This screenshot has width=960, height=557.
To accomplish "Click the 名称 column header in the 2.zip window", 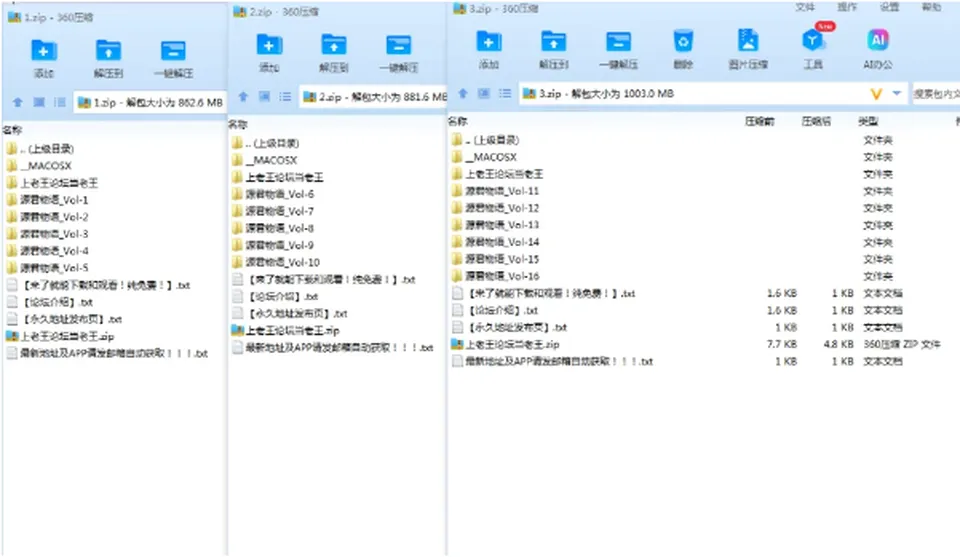I will [x=238, y=124].
